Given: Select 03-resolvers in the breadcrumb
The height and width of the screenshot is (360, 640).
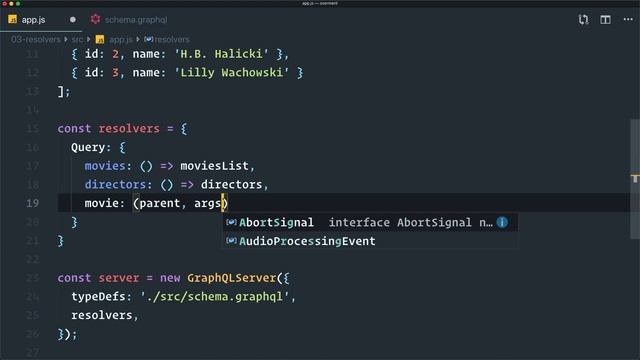Looking at the screenshot, I should coord(36,40).
